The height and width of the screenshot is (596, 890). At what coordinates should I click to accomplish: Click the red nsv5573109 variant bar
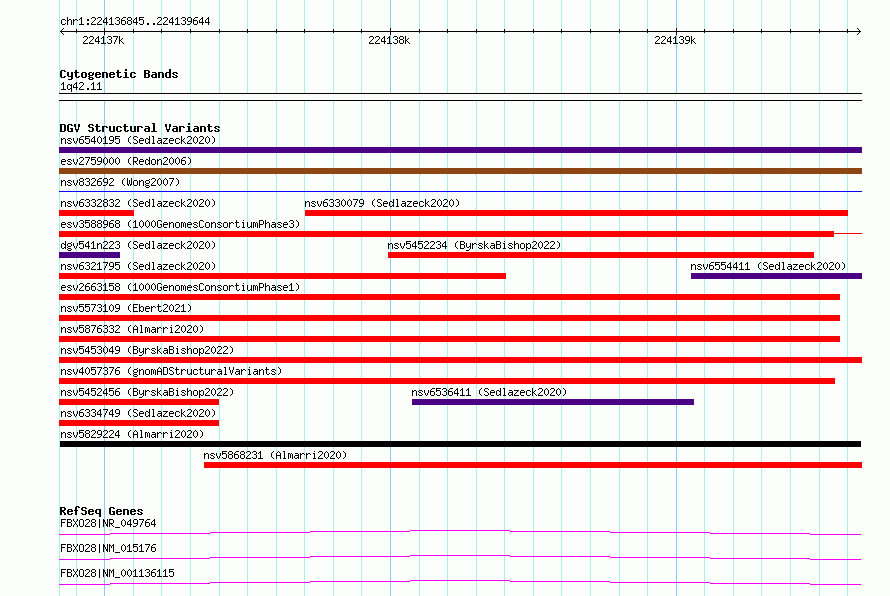point(450,318)
